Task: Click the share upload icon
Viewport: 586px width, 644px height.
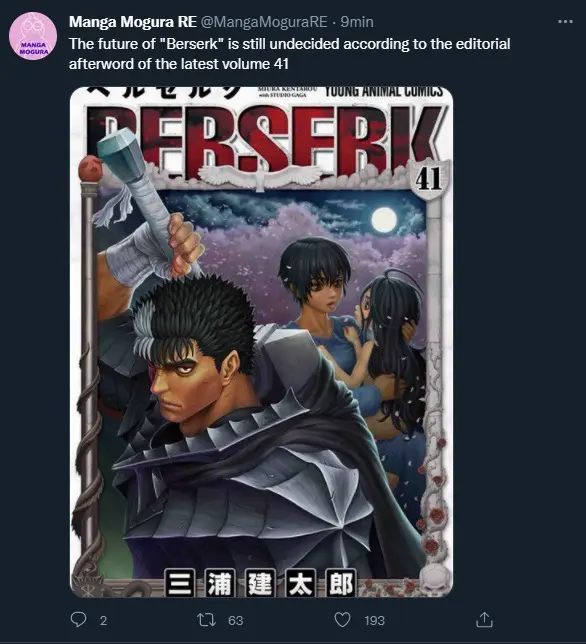Action: pyautogui.click(x=484, y=619)
